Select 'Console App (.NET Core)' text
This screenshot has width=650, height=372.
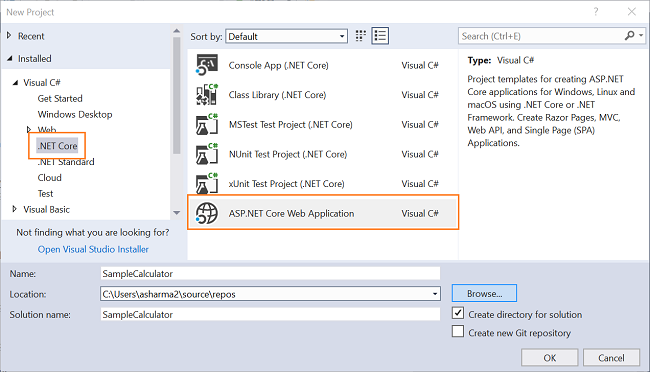279,66
